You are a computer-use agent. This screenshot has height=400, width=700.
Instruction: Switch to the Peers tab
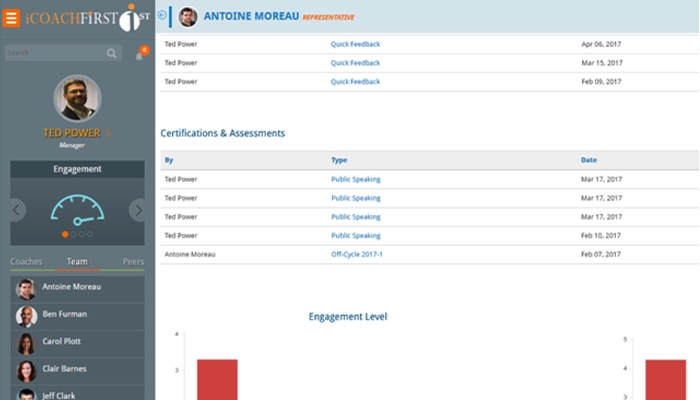(132, 262)
